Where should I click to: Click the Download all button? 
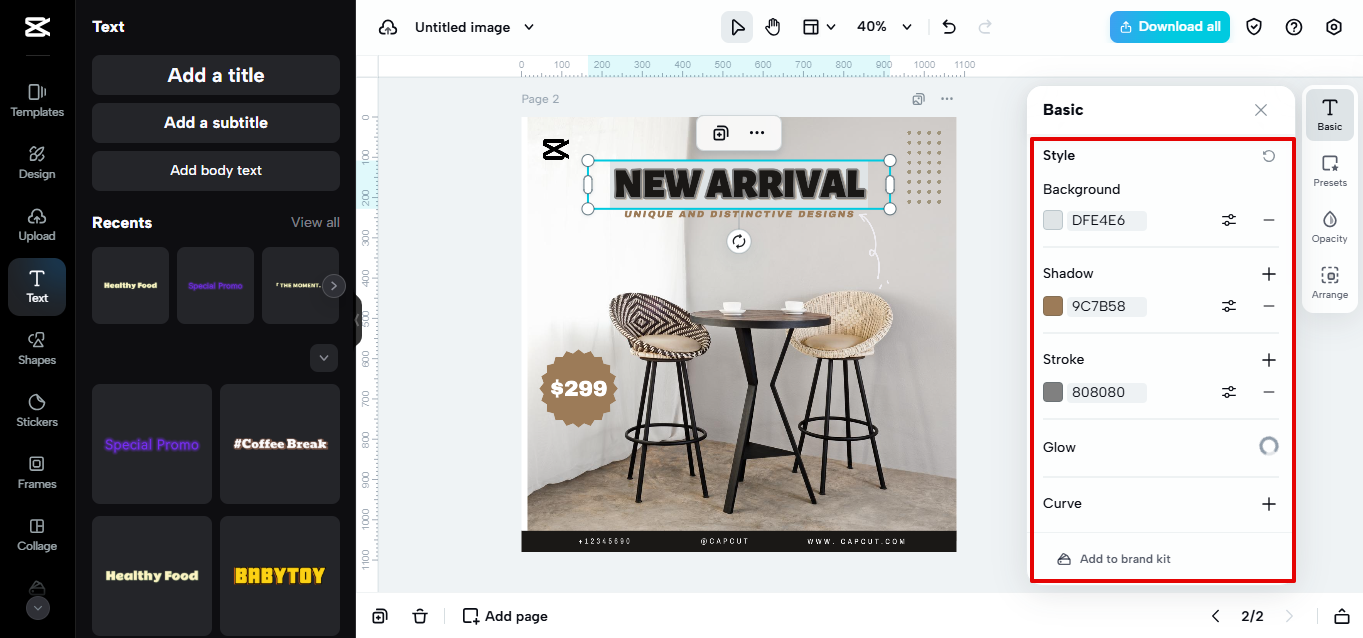(1169, 27)
